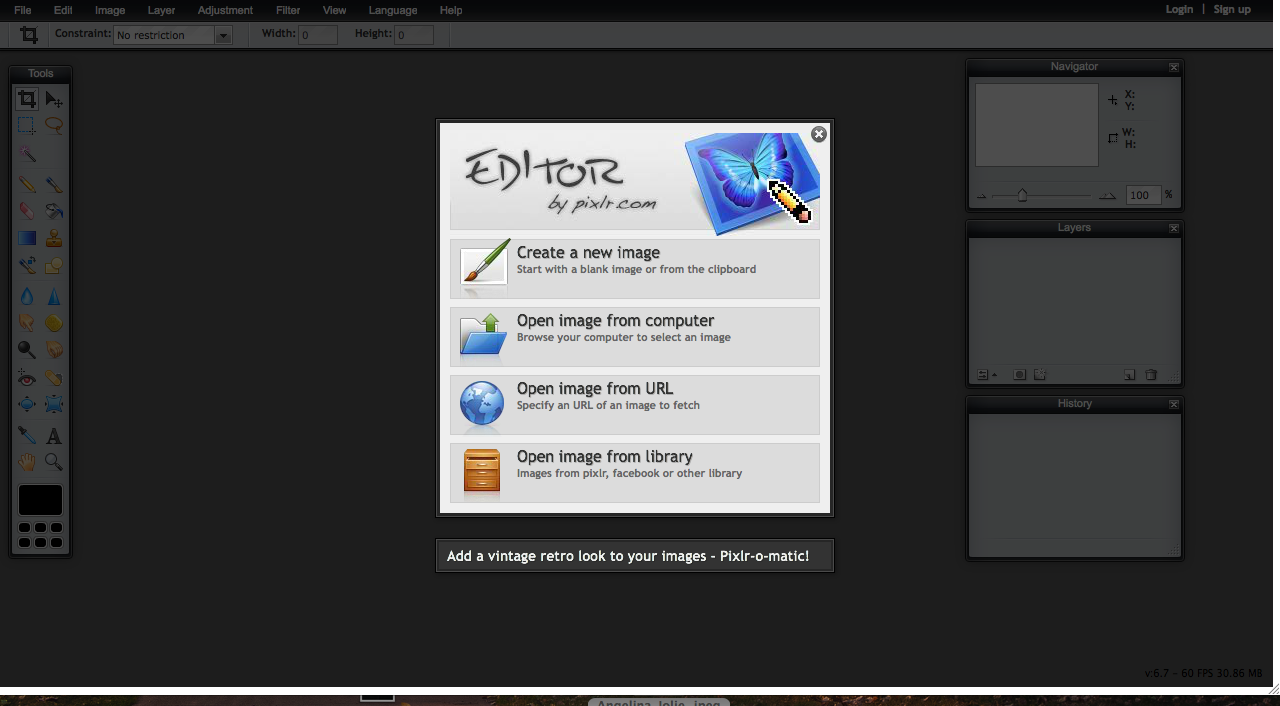Image resolution: width=1280 pixels, height=706 pixels.
Task: Select the Clone Stamp tool
Action: pos(54,238)
